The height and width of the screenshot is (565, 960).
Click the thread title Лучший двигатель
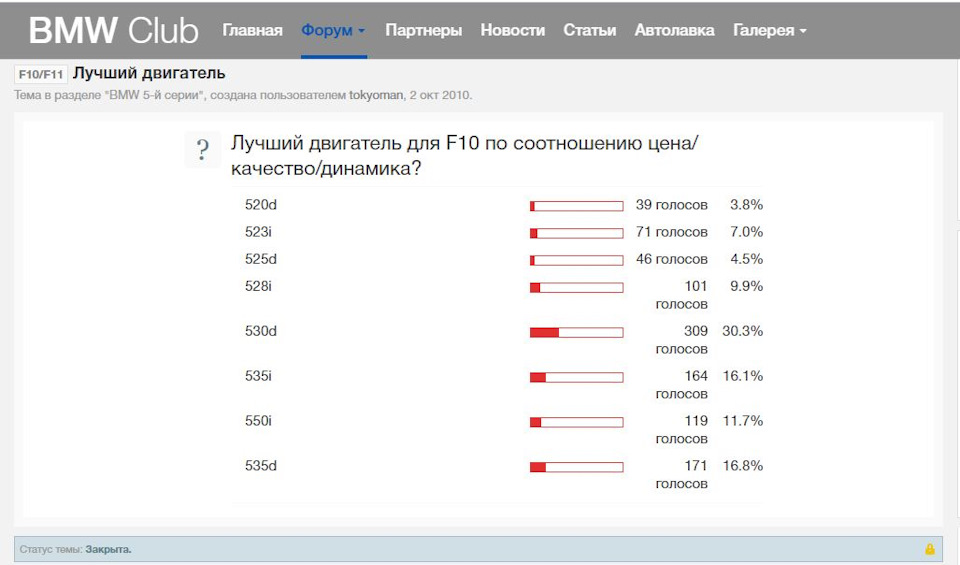tap(149, 73)
